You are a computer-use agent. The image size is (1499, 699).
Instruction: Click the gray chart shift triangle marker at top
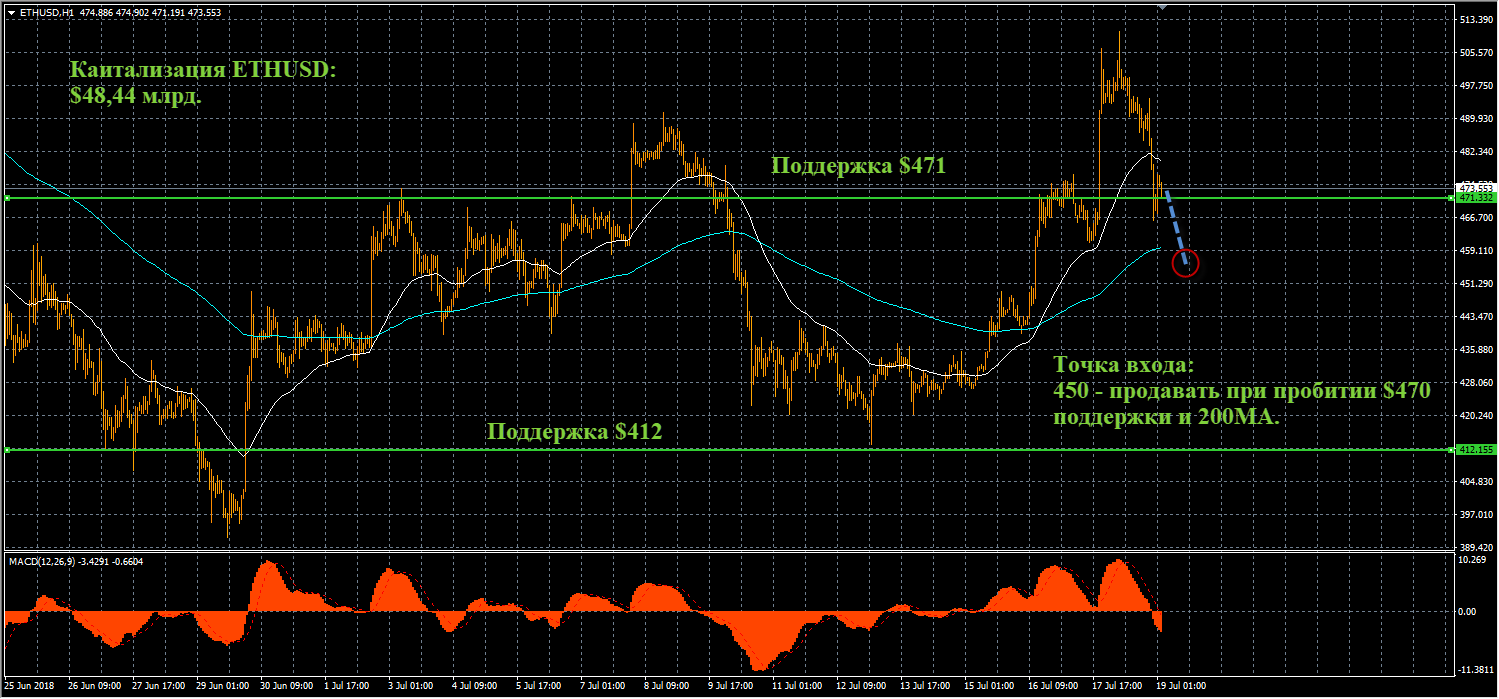1162,7
